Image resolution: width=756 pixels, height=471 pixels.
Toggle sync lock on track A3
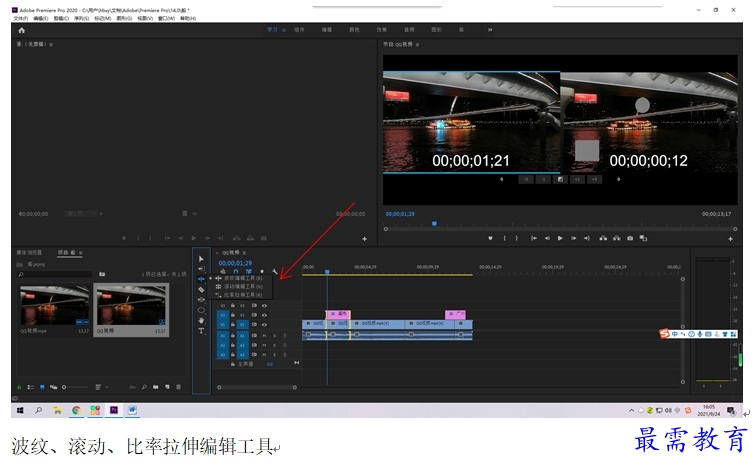coord(254,355)
